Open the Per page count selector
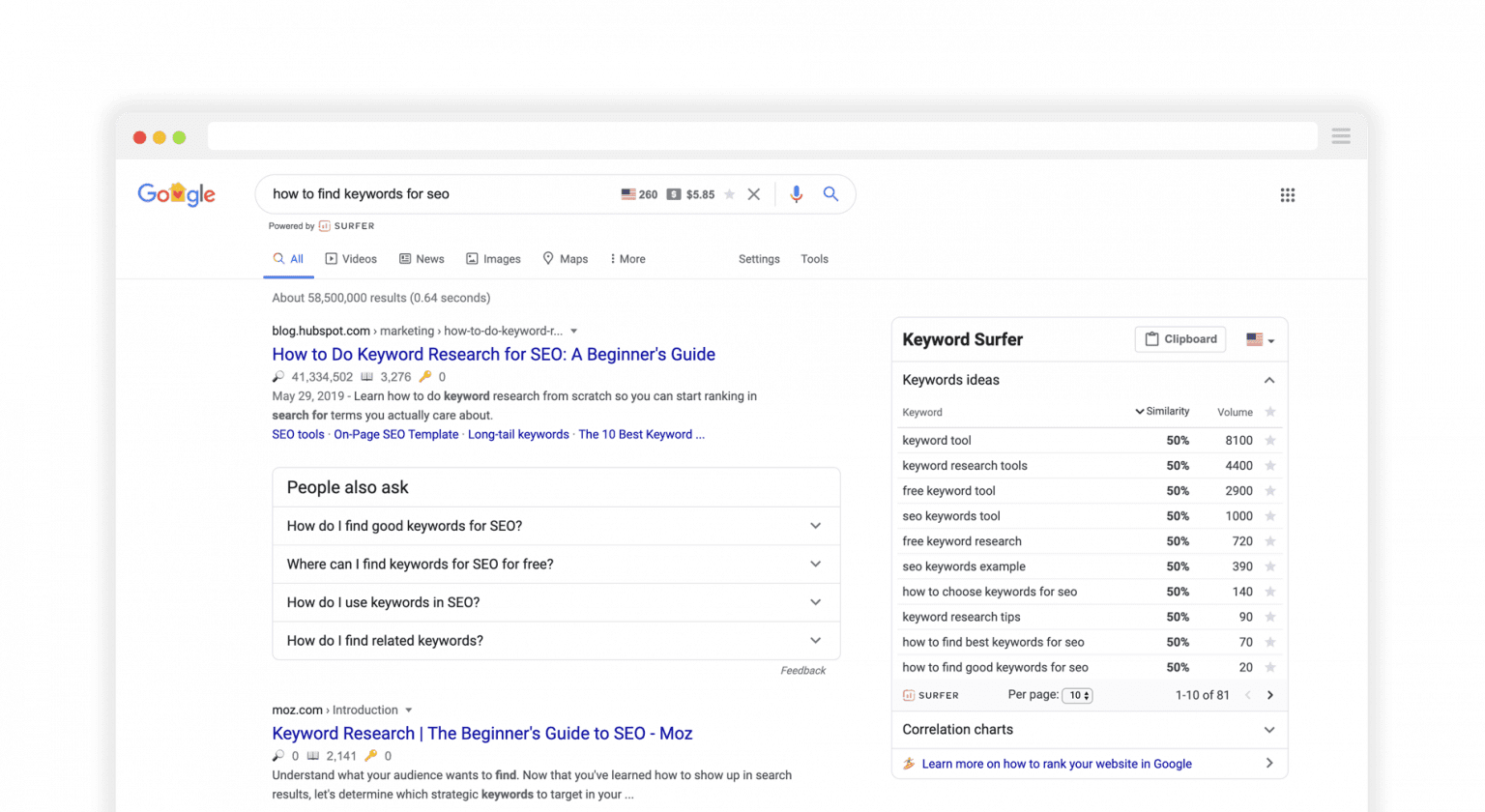The image size is (1485, 812). pyautogui.click(x=1077, y=695)
